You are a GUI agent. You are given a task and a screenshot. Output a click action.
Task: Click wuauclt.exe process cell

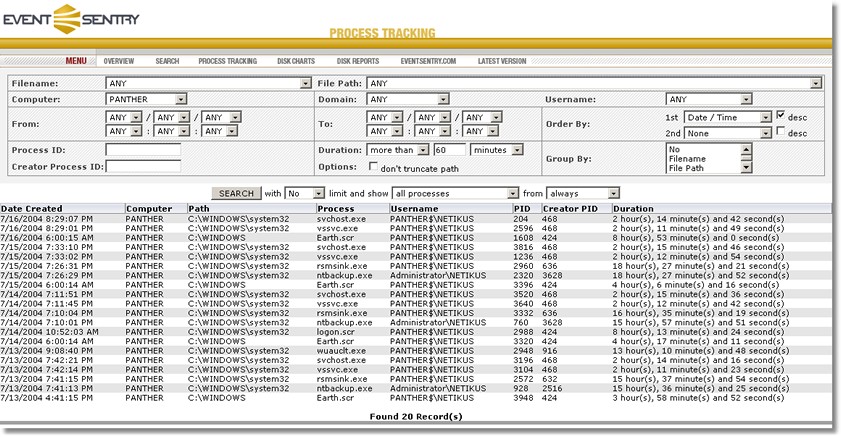tap(341, 351)
